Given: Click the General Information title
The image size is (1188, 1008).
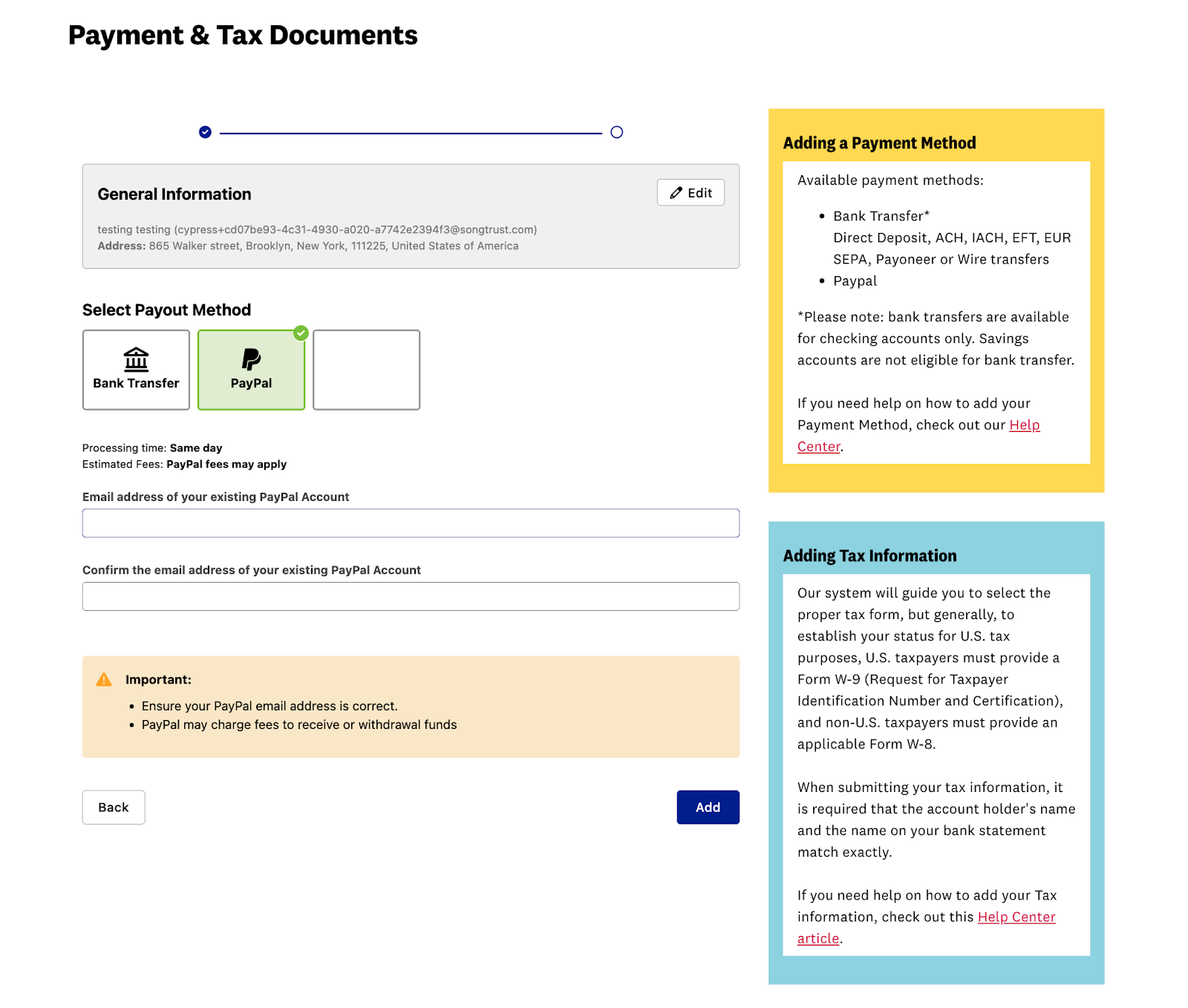Looking at the screenshot, I should 174,194.
